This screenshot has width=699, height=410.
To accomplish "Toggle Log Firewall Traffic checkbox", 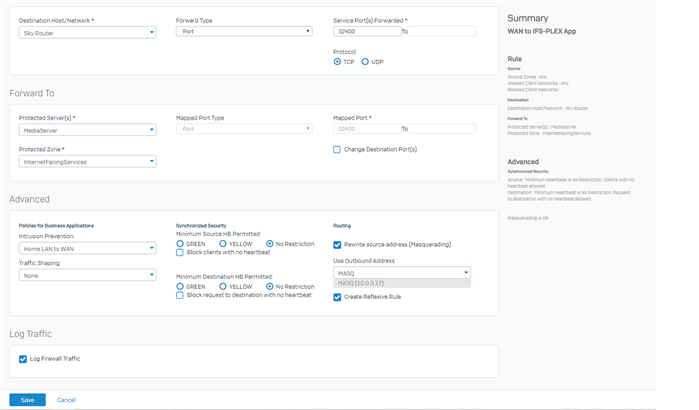I will [x=23, y=359].
